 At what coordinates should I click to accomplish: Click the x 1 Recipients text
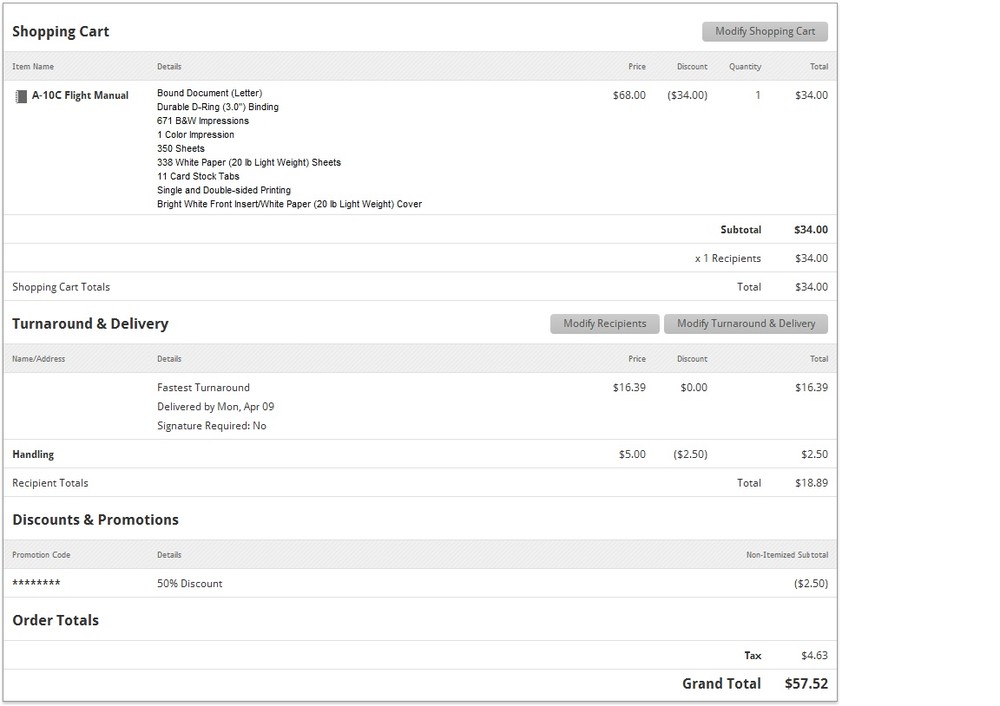[728, 259]
